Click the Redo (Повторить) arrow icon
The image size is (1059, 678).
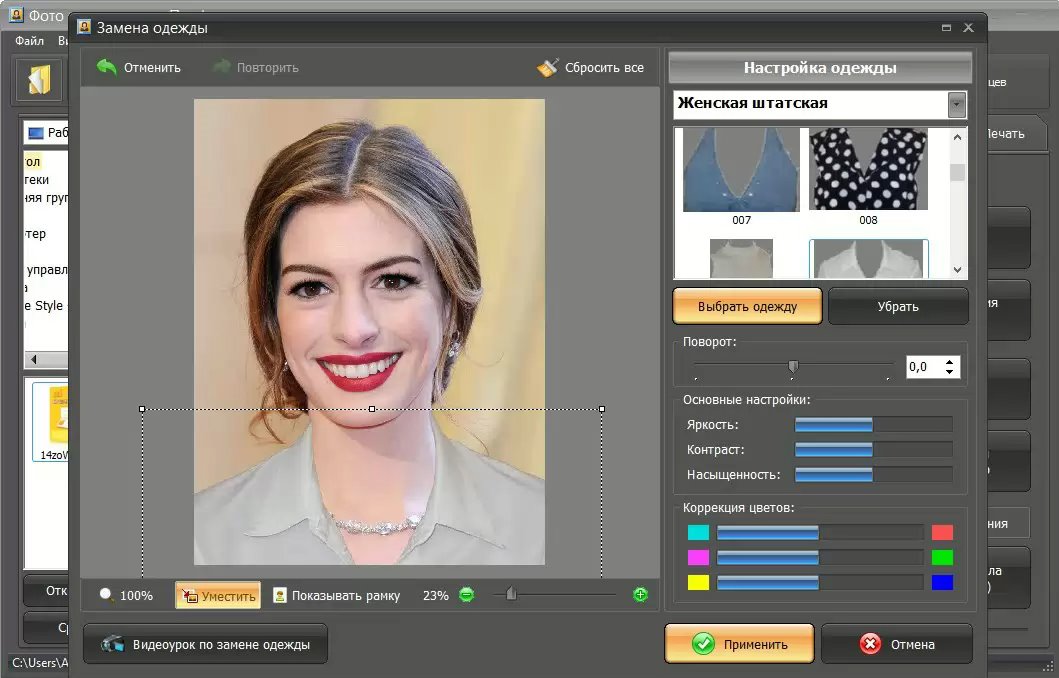click(x=221, y=67)
